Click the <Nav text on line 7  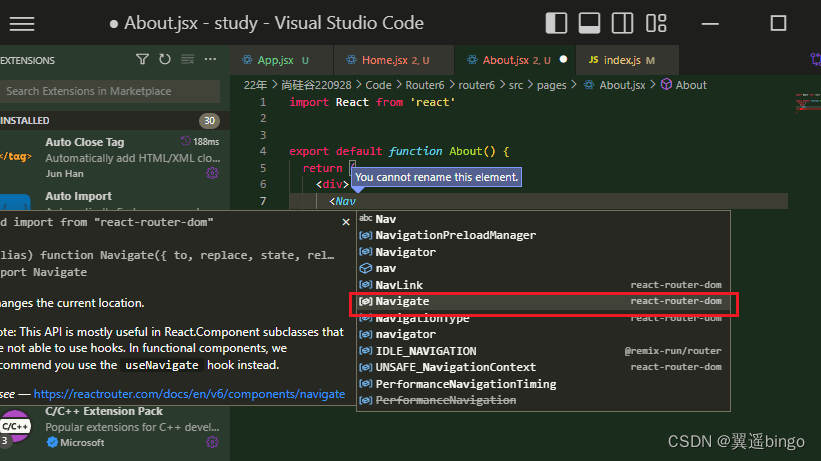[x=342, y=201]
